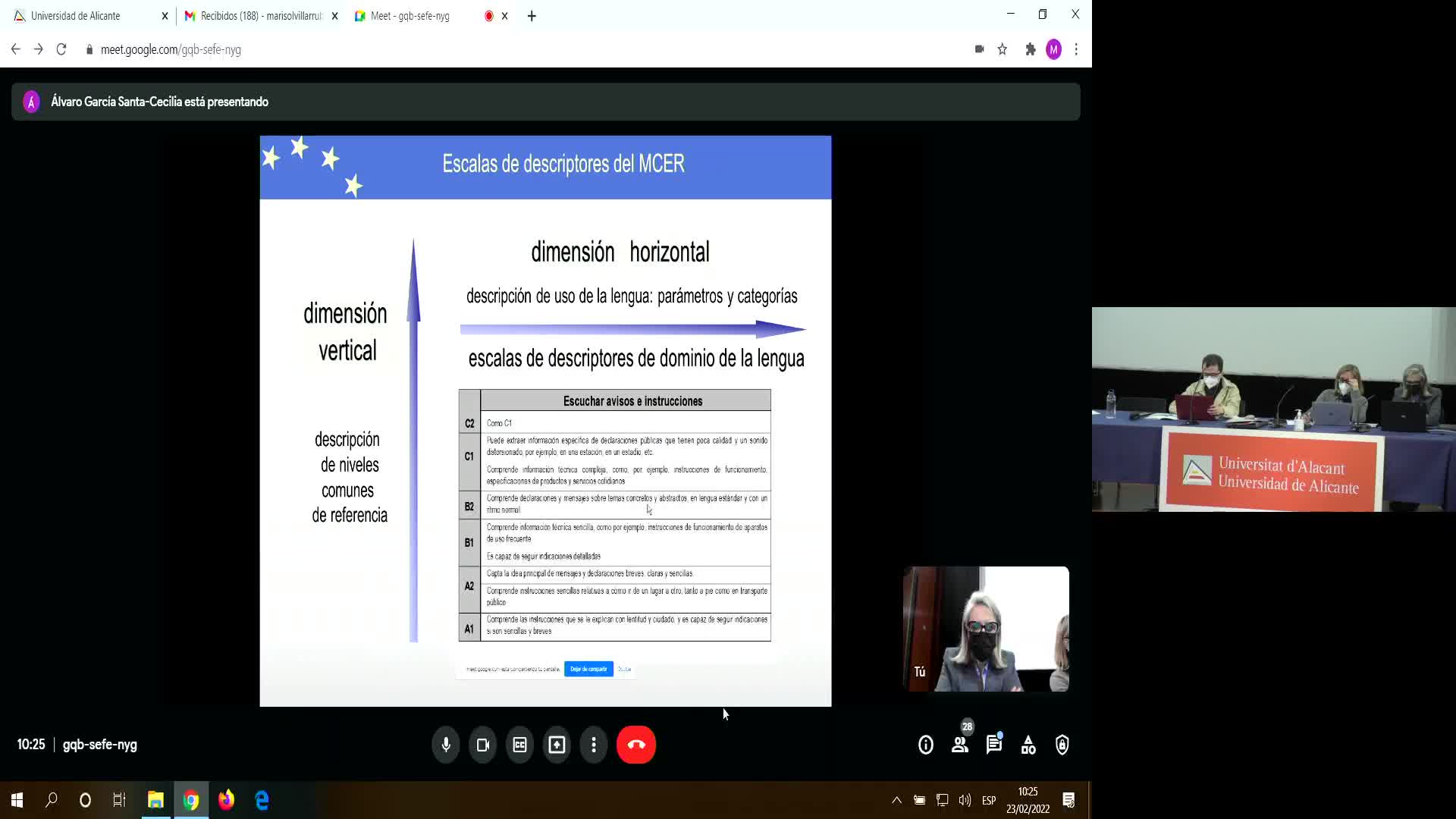The width and height of the screenshot is (1456, 819).
Task: Show participants list with 28 badge
Action: point(960,745)
